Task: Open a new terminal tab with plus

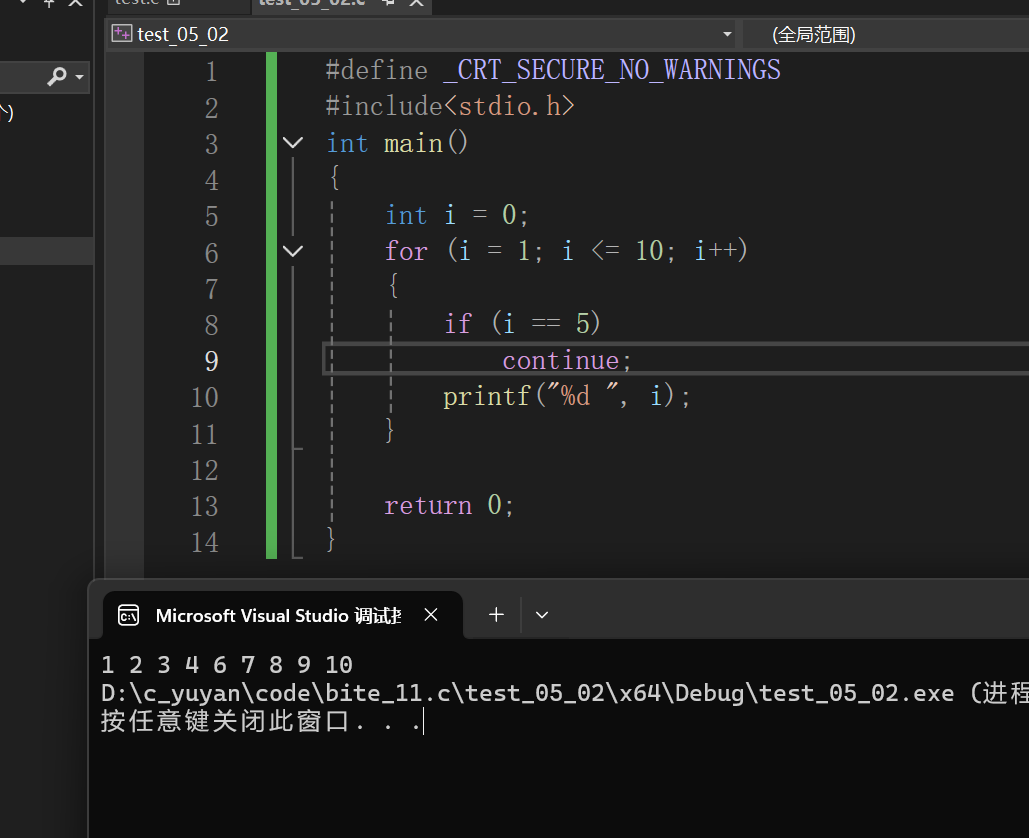Action: coord(497,615)
